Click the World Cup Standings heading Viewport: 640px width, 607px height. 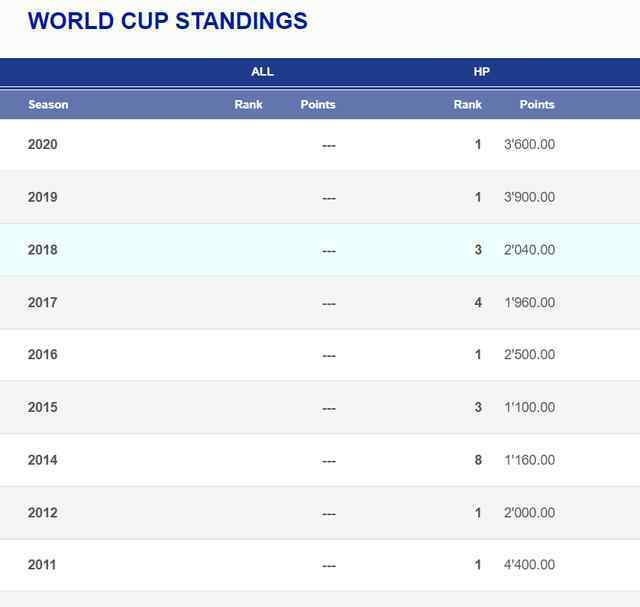click(x=168, y=21)
